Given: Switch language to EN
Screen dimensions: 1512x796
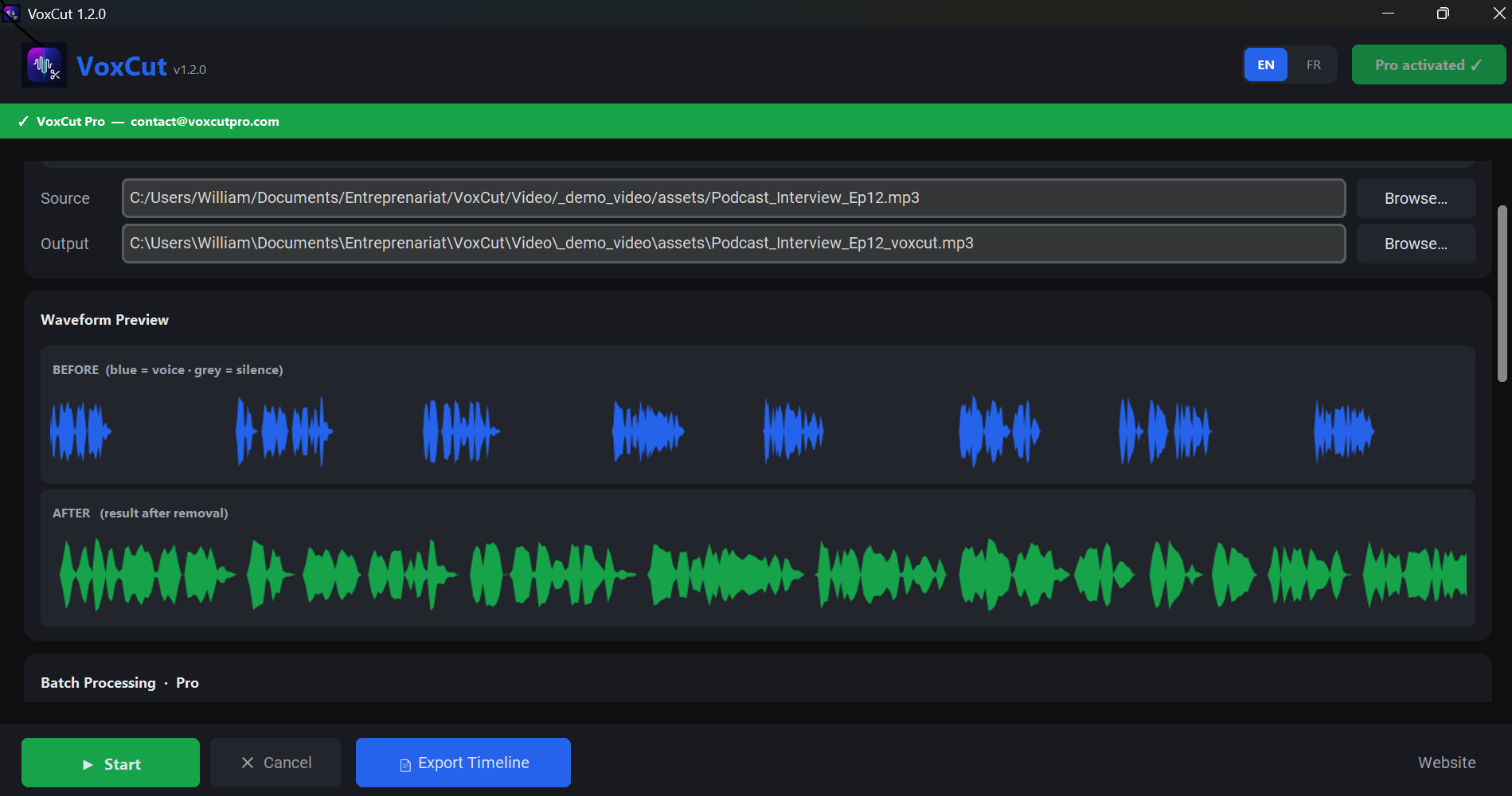Looking at the screenshot, I should pyautogui.click(x=1265, y=65).
